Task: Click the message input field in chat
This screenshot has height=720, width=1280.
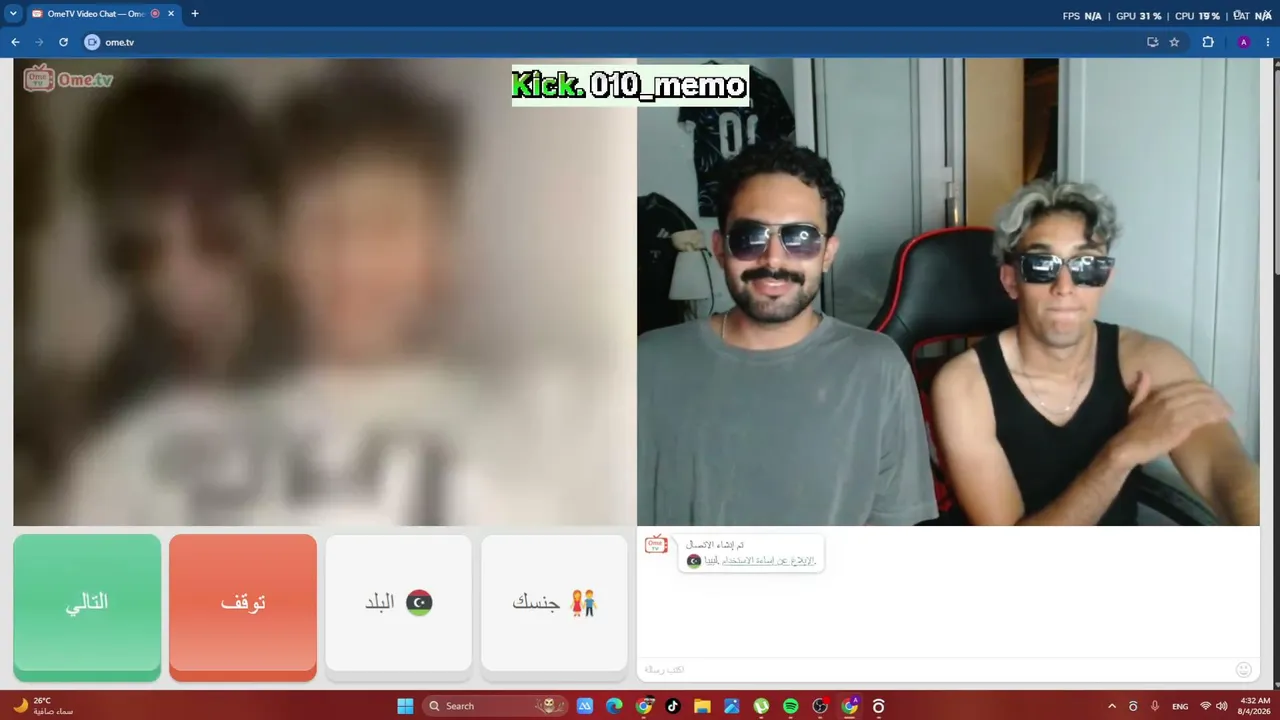Action: coord(938,669)
